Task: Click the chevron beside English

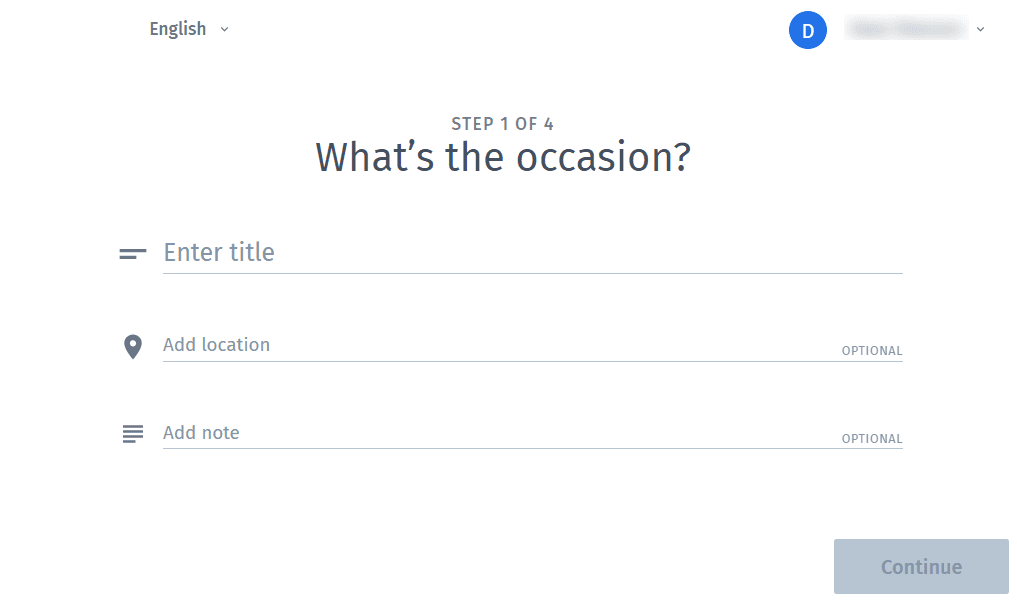Action: click(x=224, y=29)
